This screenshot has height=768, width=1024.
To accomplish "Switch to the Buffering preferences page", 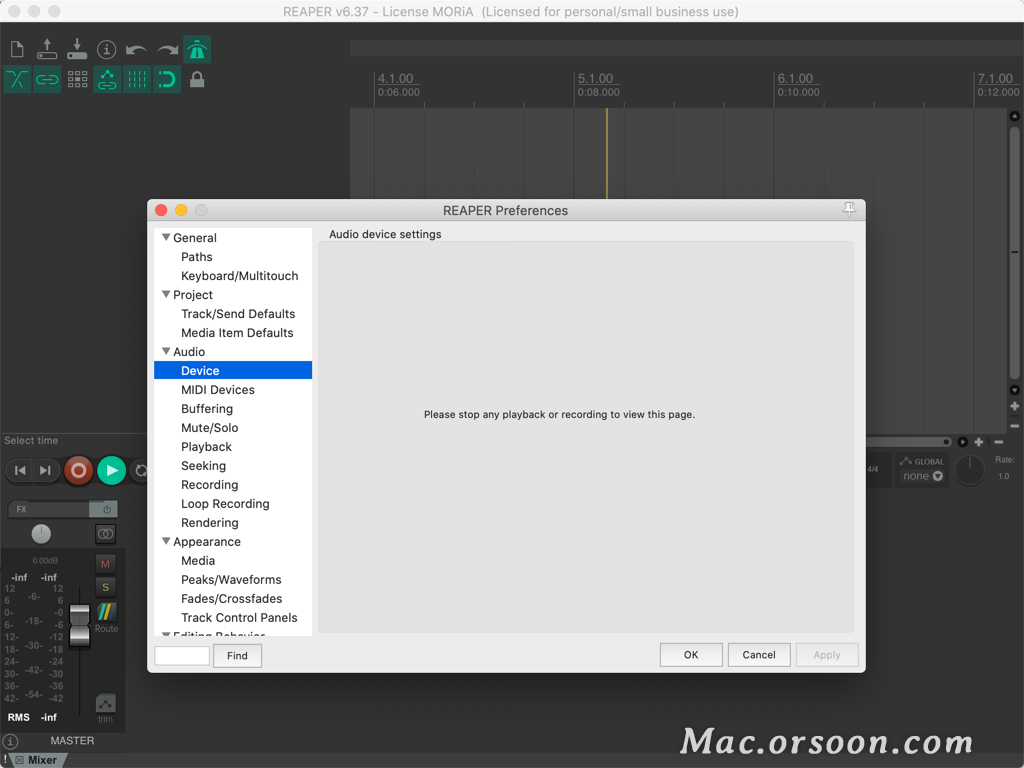I will pyautogui.click(x=207, y=408).
